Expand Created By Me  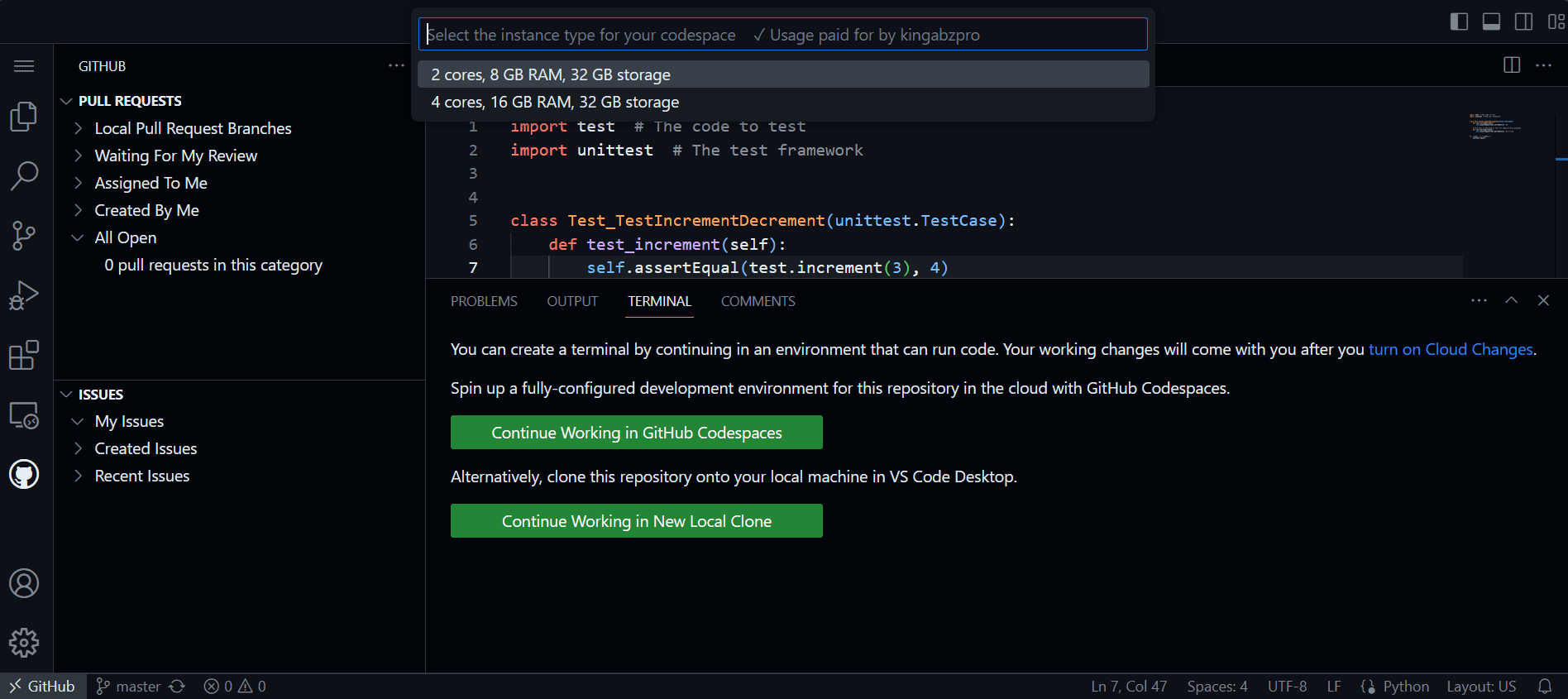point(240,210)
